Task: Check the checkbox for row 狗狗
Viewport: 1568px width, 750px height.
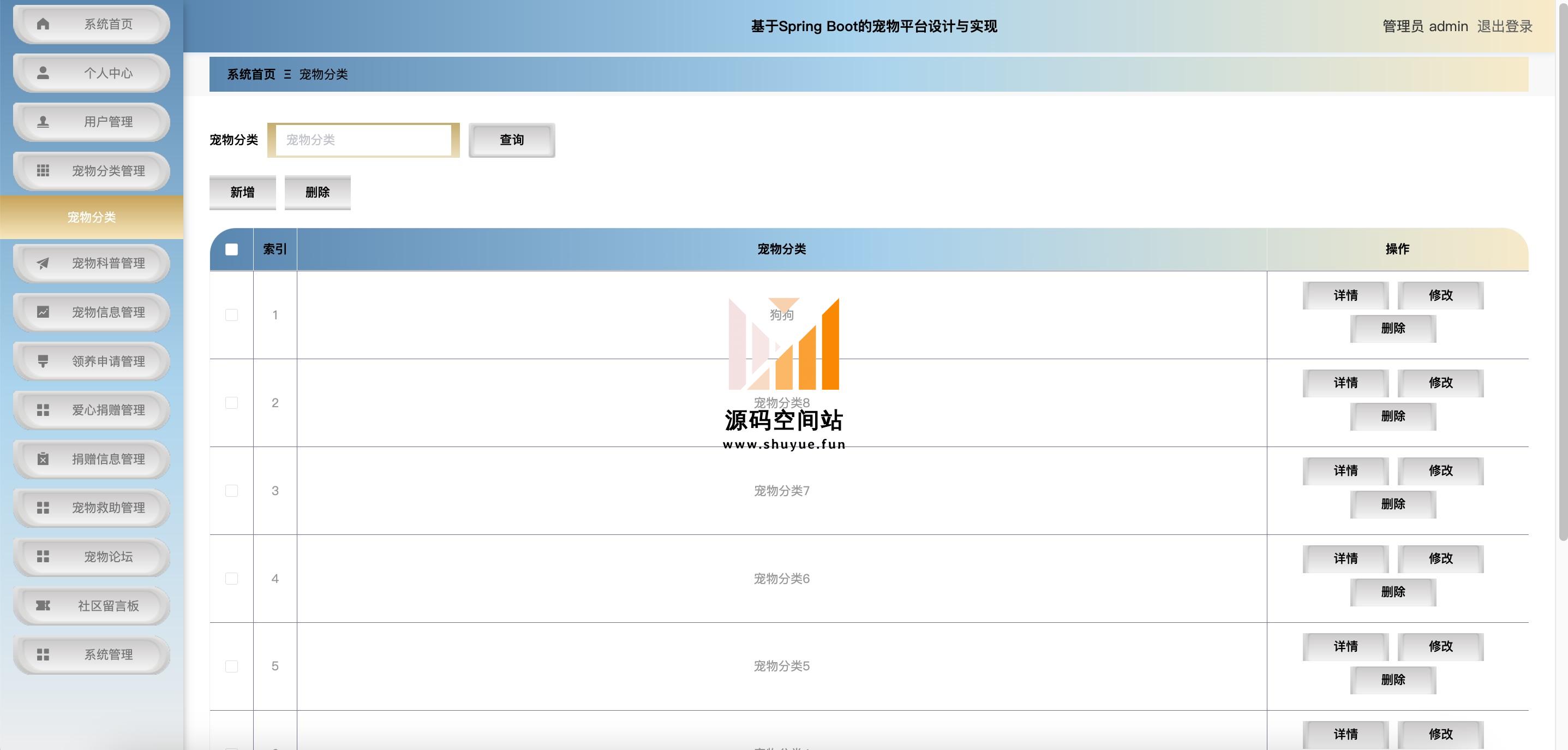Action: (231, 315)
